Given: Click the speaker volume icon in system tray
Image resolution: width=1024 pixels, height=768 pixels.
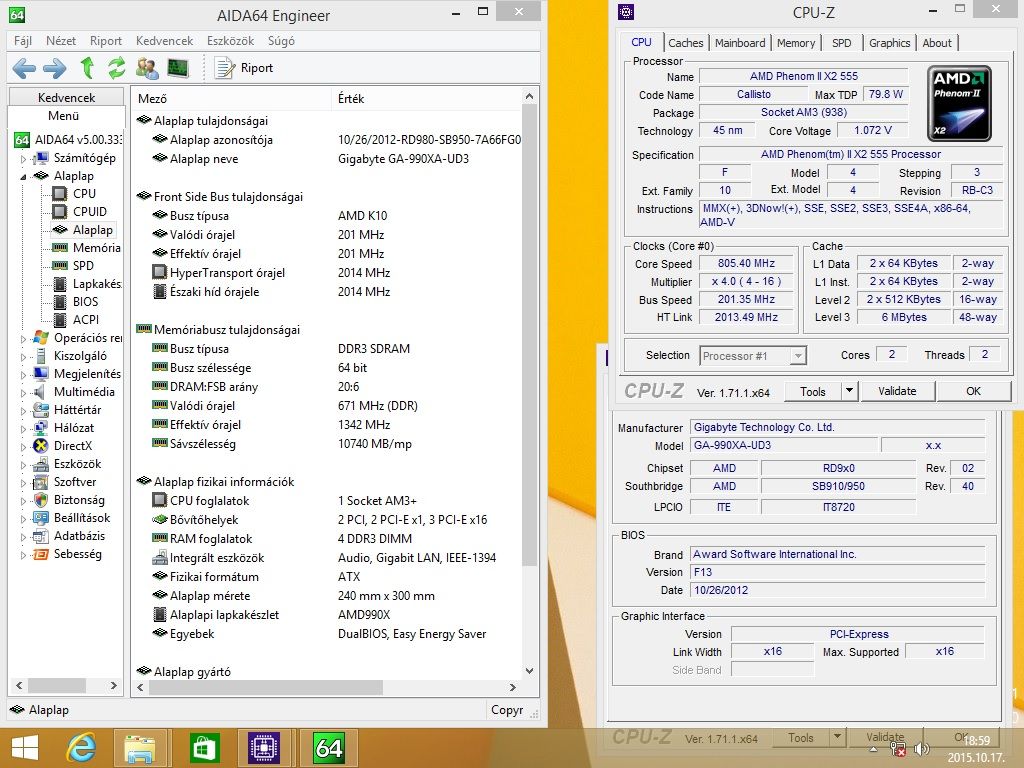Looking at the screenshot, I should (x=920, y=747).
